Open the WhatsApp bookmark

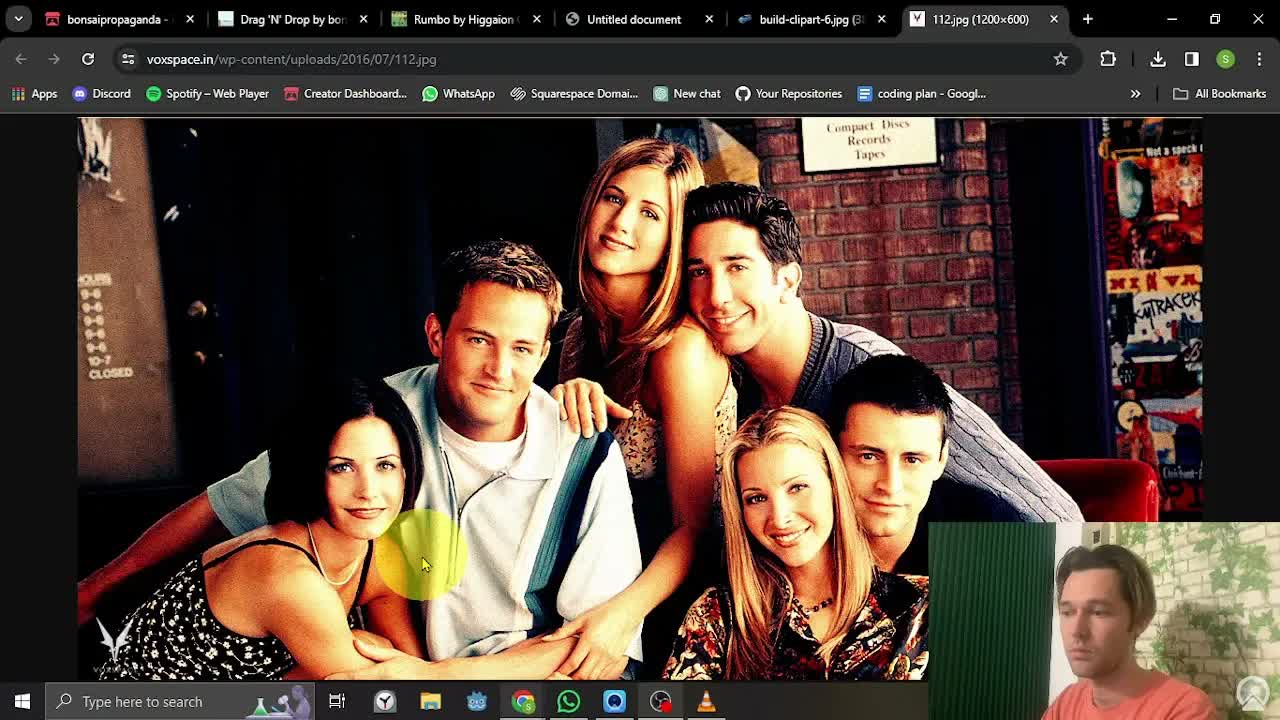[458, 93]
